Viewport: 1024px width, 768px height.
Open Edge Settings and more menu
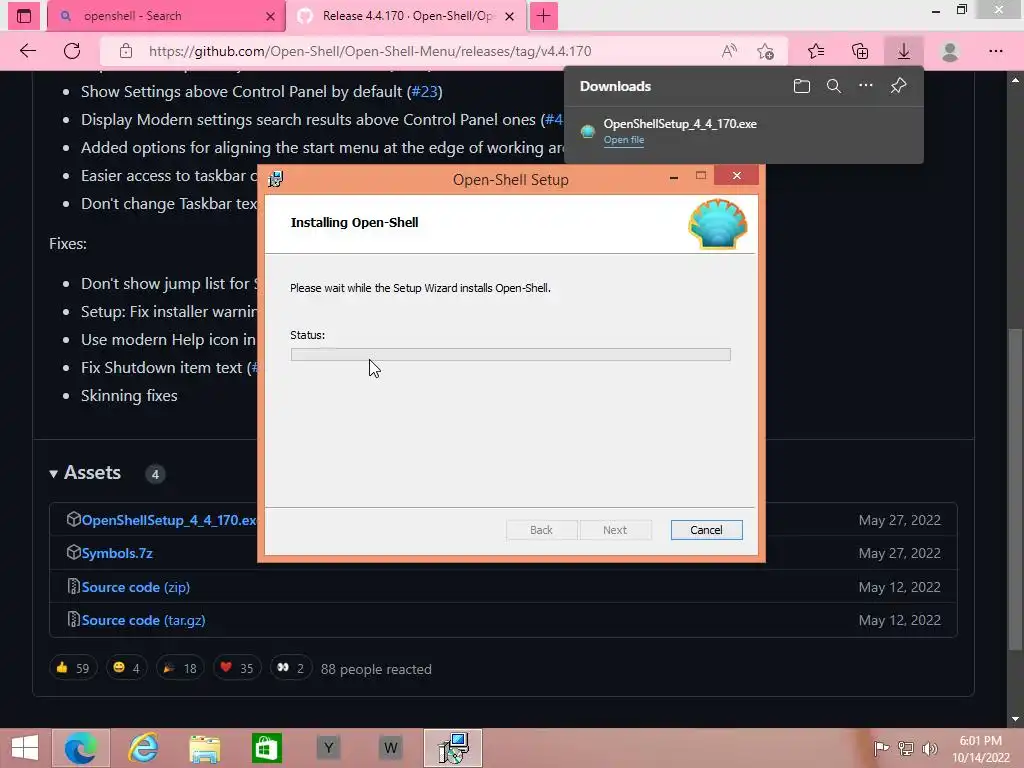pyautogui.click(x=995, y=51)
